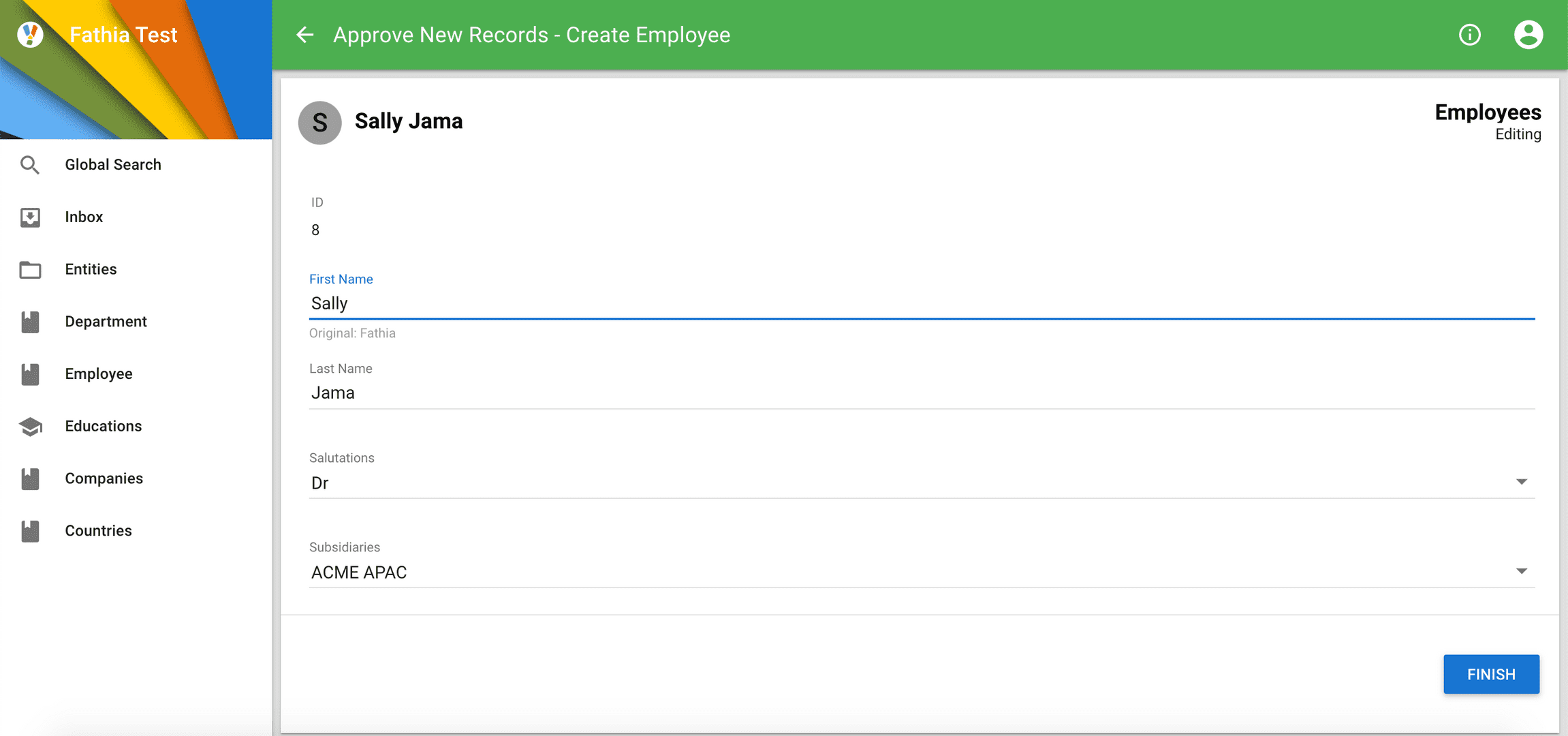Image resolution: width=1568 pixels, height=736 pixels.
Task: Click the Fathia Test app logo
Action: 30,34
